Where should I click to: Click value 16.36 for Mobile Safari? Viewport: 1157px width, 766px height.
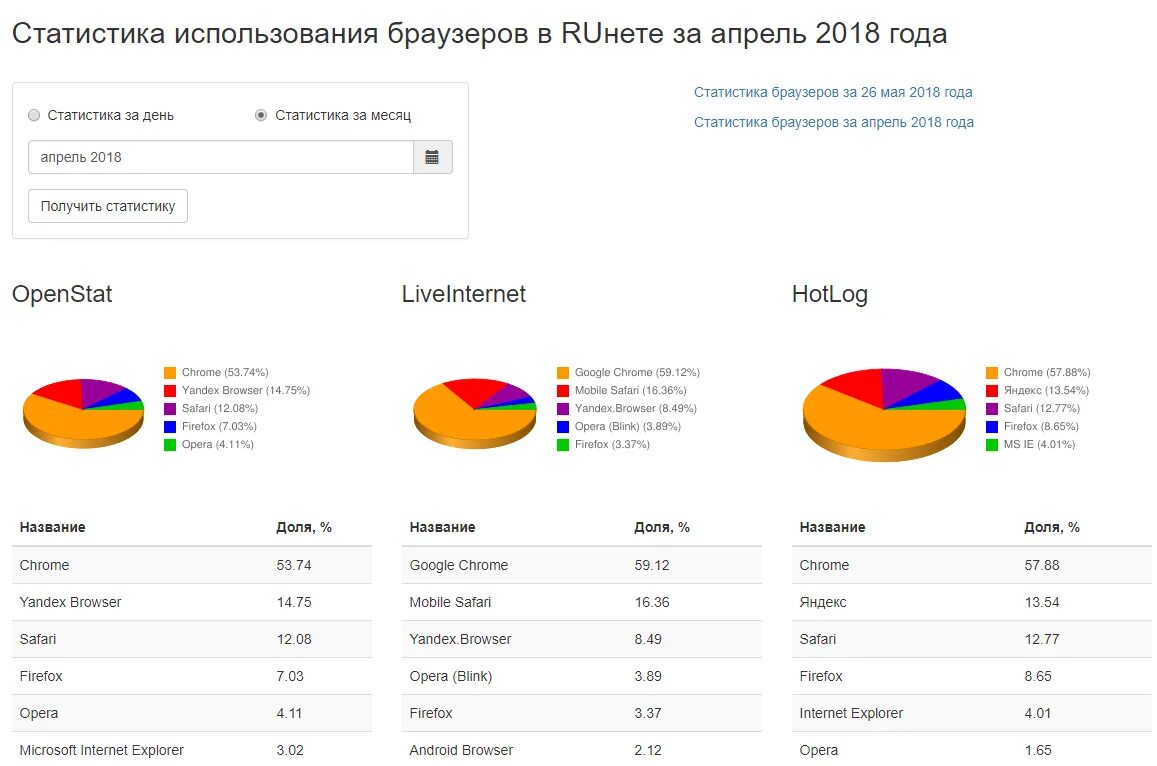pos(652,602)
